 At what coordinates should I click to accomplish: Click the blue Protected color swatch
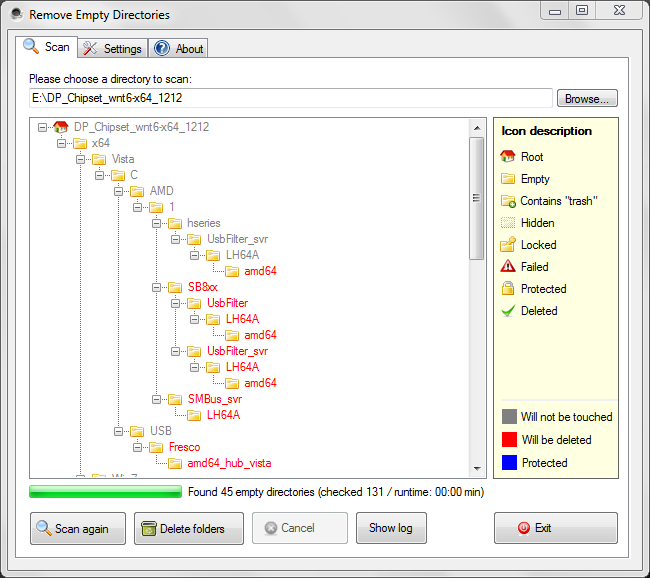tap(509, 463)
